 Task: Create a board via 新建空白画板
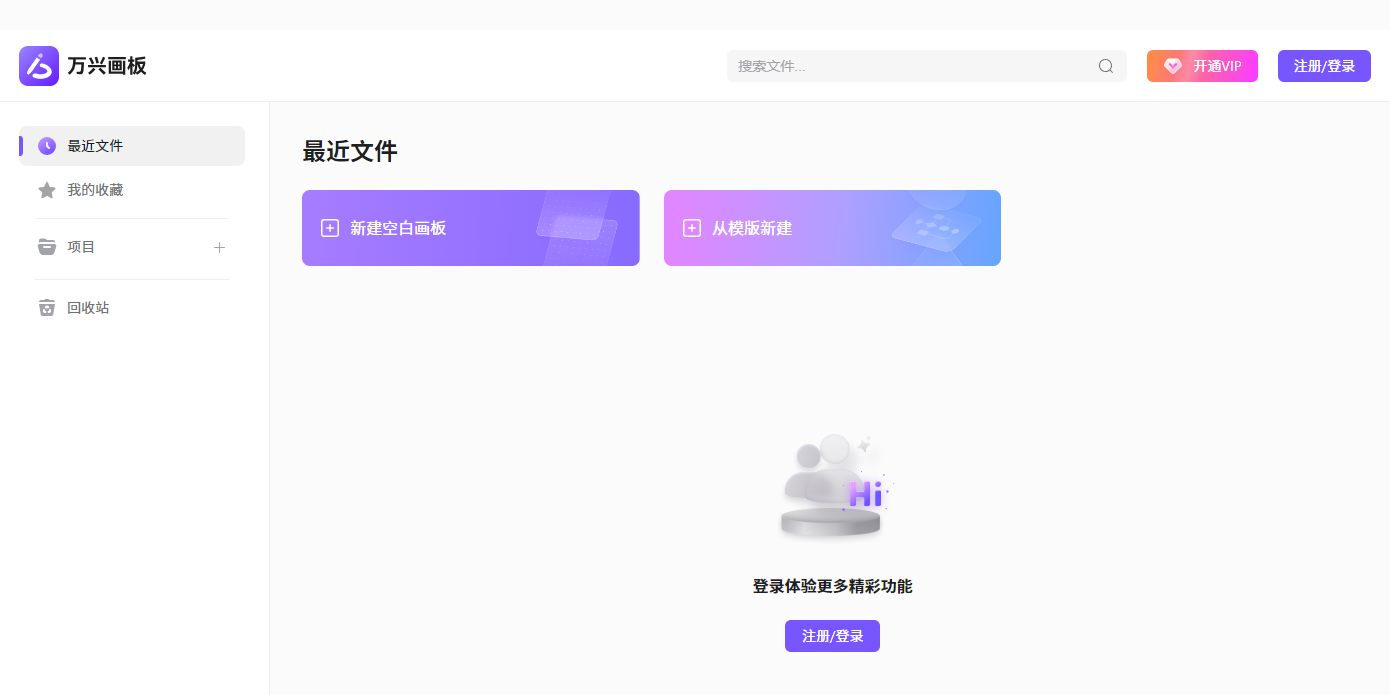pyautogui.click(x=470, y=227)
